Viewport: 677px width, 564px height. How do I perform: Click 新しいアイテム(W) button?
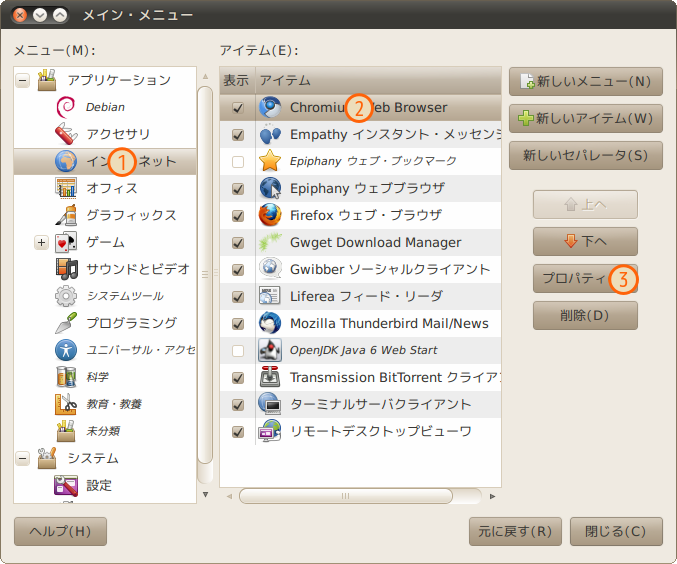point(585,118)
